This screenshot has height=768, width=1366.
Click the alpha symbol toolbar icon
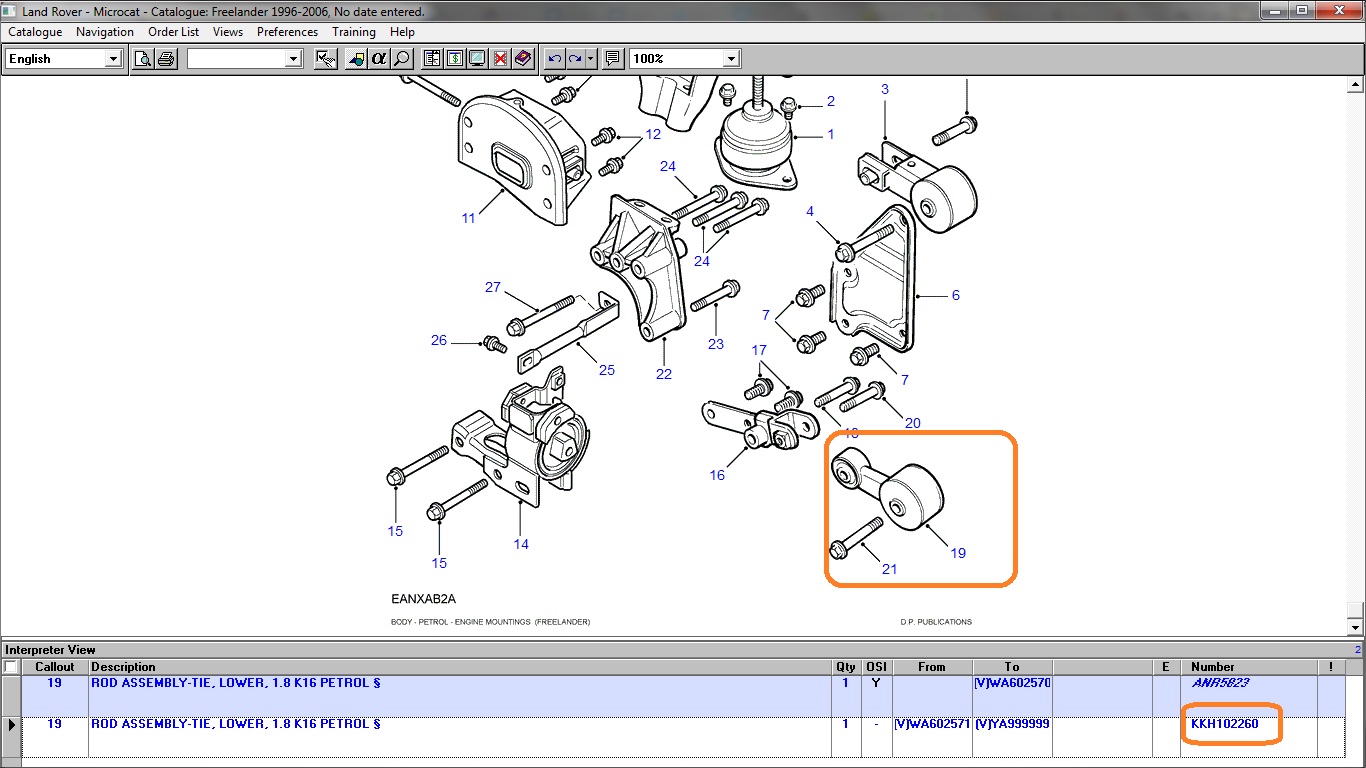tap(379, 59)
